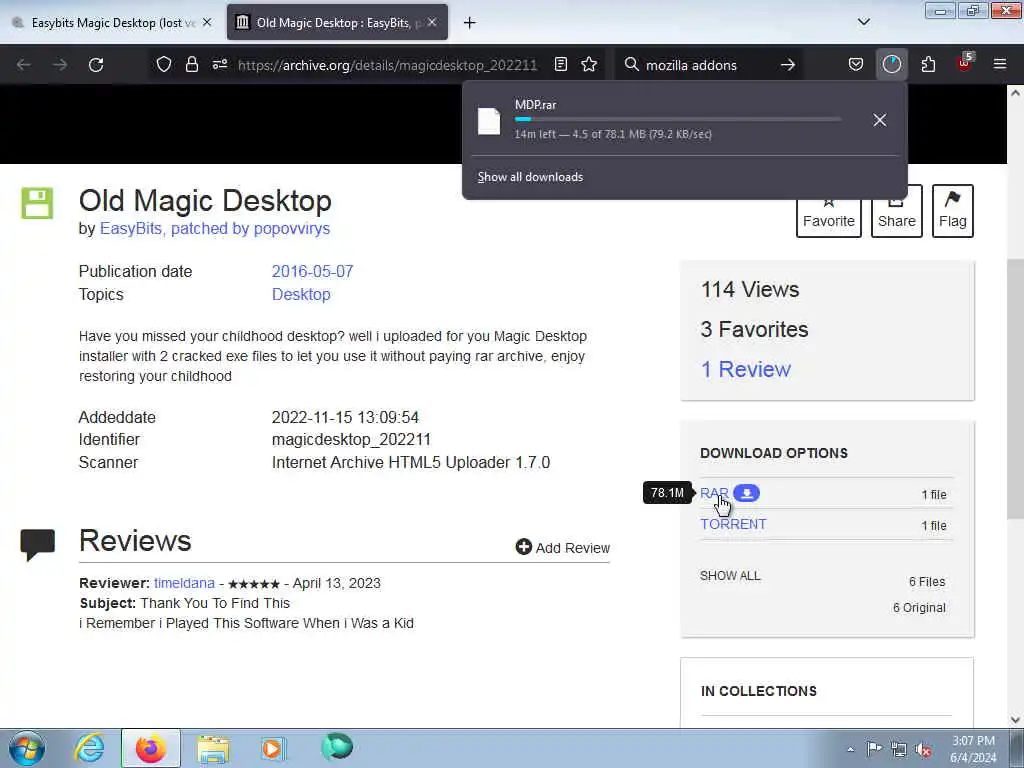This screenshot has height=768, width=1024.
Task: Toggle reader view icon
Action: [561, 64]
